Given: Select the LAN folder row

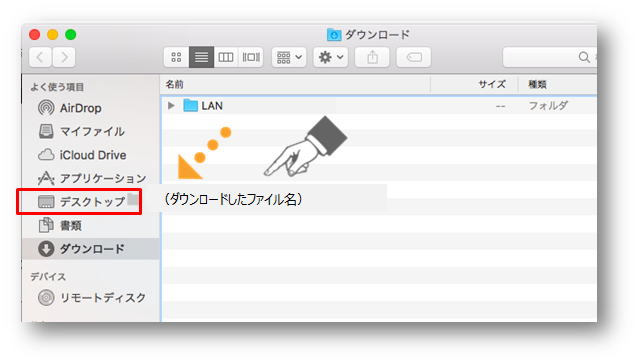Looking at the screenshot, I should point(379,106).
